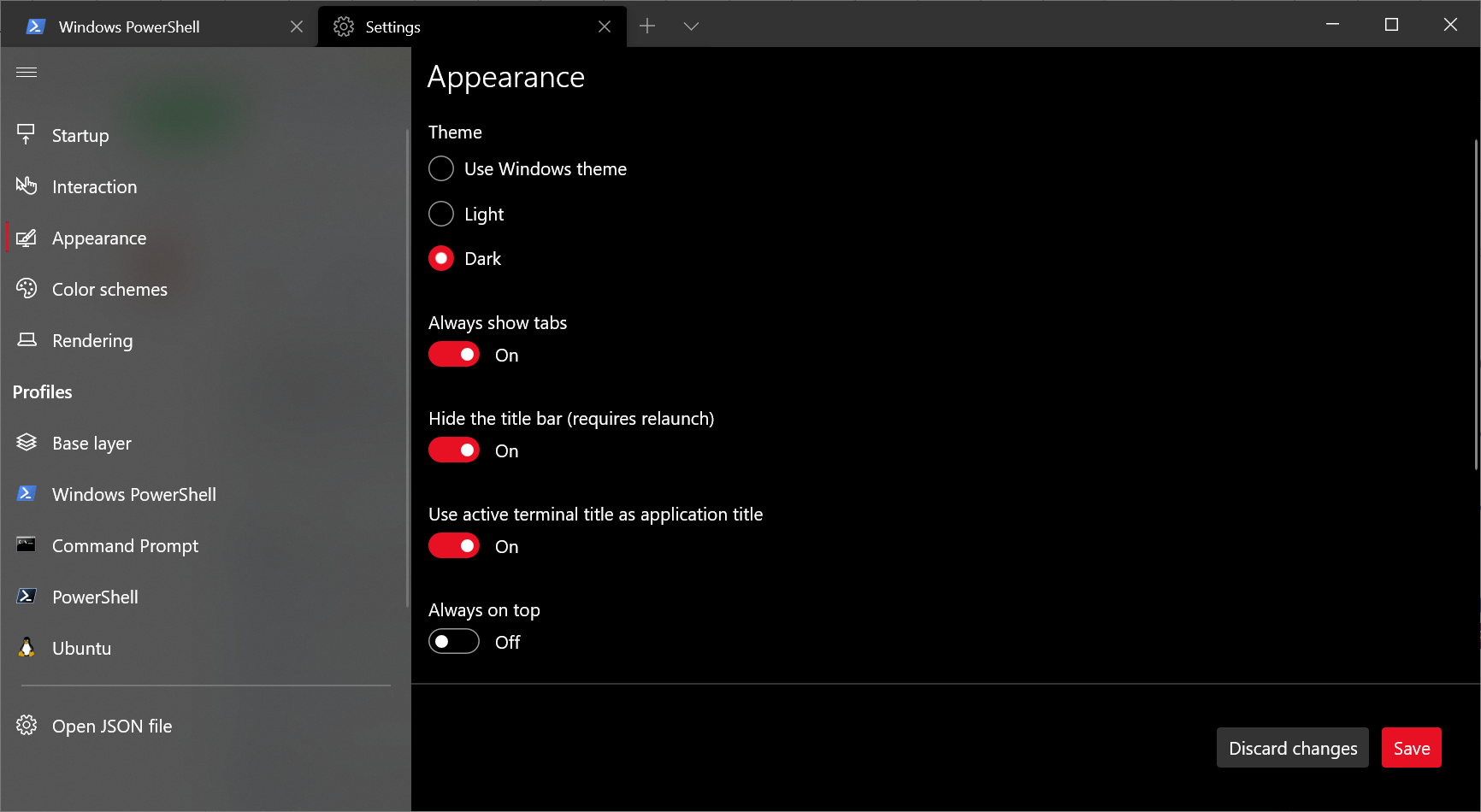The height and width of the screenshot is (812, 1481).
Task: Add a new tab with plus icon
Action: click(x=647, y=26)
